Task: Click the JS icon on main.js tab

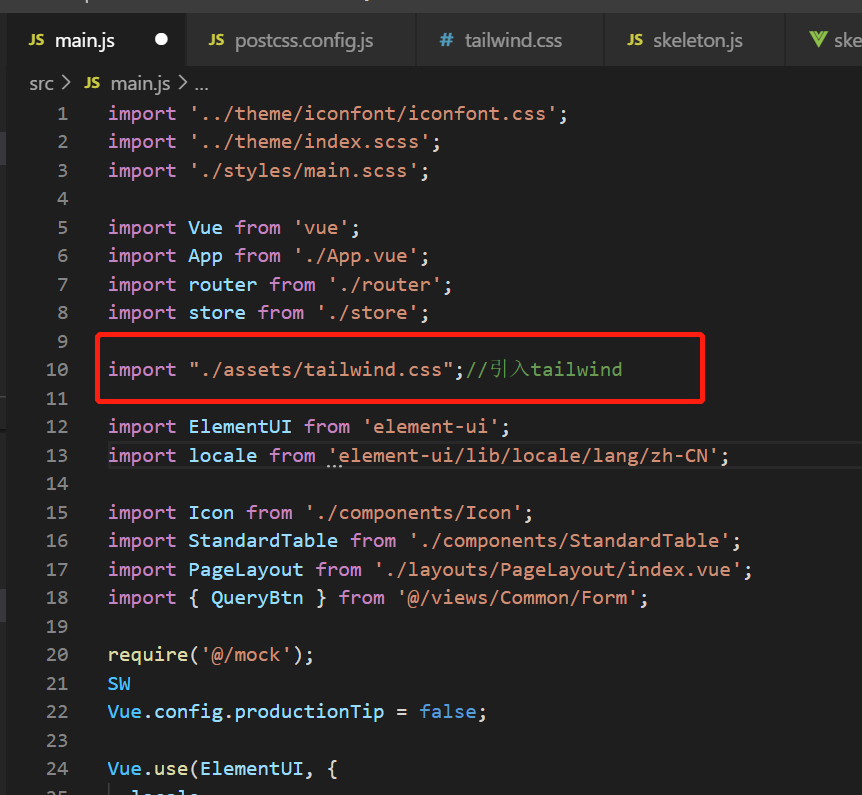Action: click(x=36, y=40)
